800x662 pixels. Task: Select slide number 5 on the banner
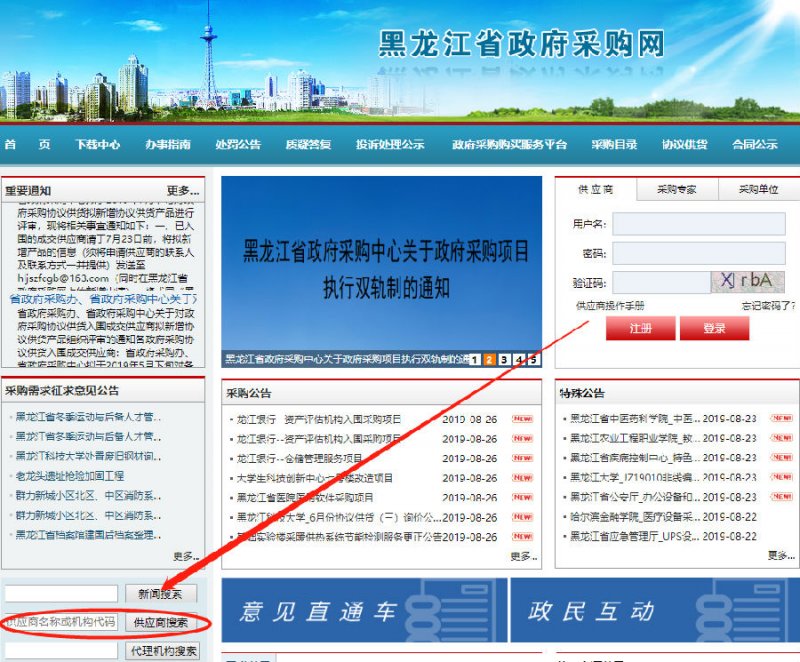coord(533,359)
